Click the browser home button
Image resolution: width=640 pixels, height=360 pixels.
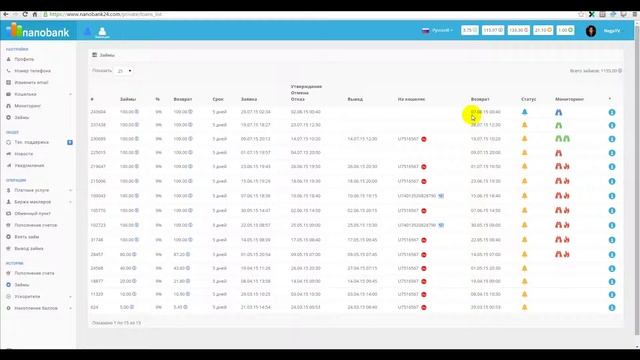pyautogui.click(x=35, y=14)
